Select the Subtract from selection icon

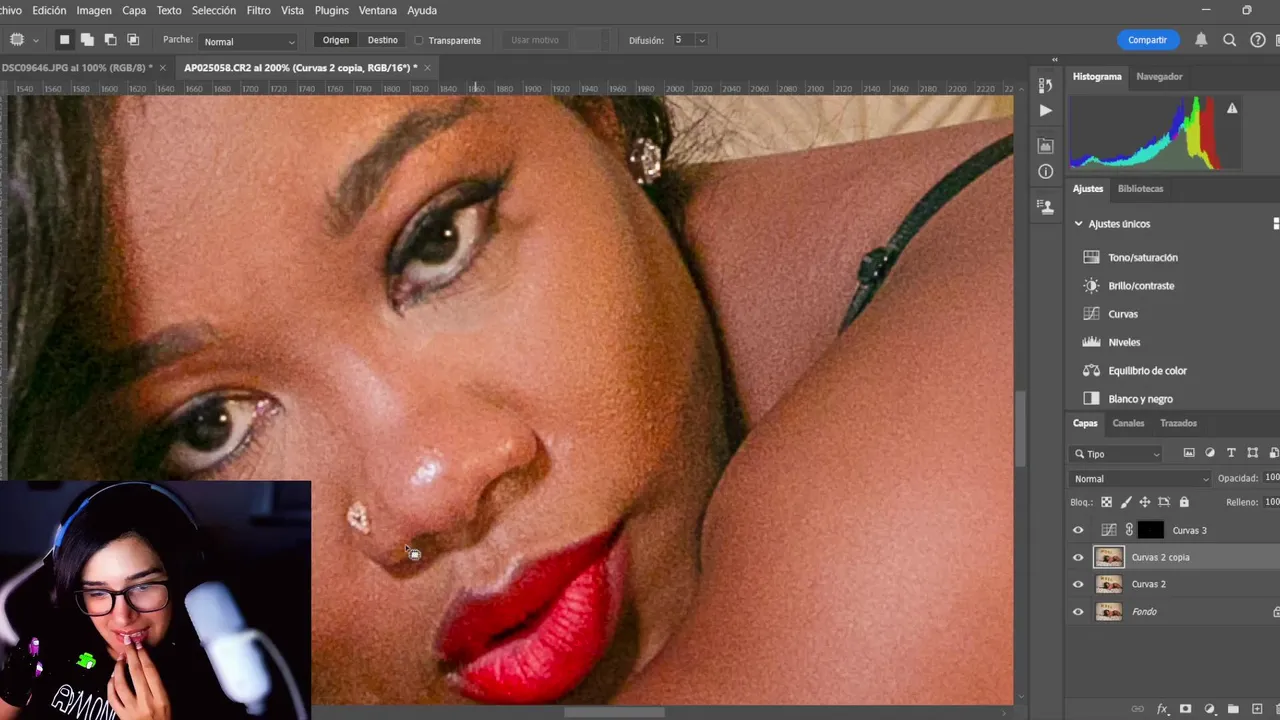point(110,40)
